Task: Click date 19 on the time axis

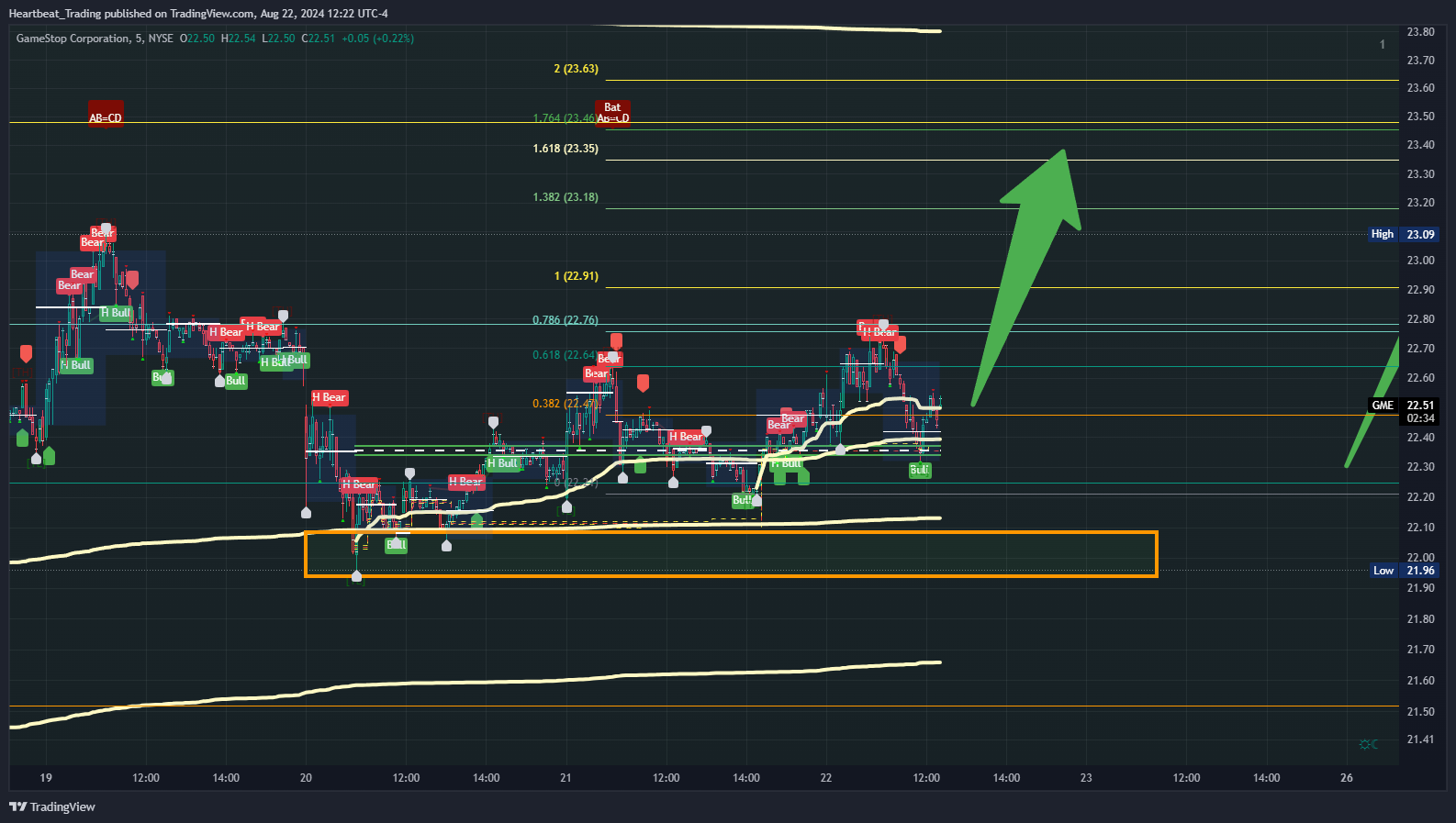Action: (46, 778)
